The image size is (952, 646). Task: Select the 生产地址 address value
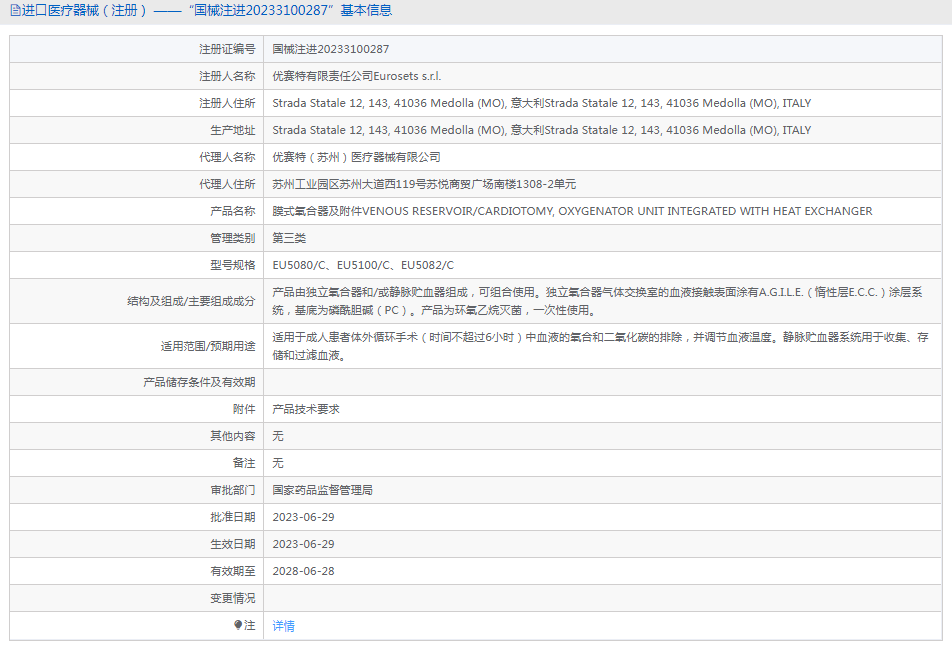tap(542, 130)
